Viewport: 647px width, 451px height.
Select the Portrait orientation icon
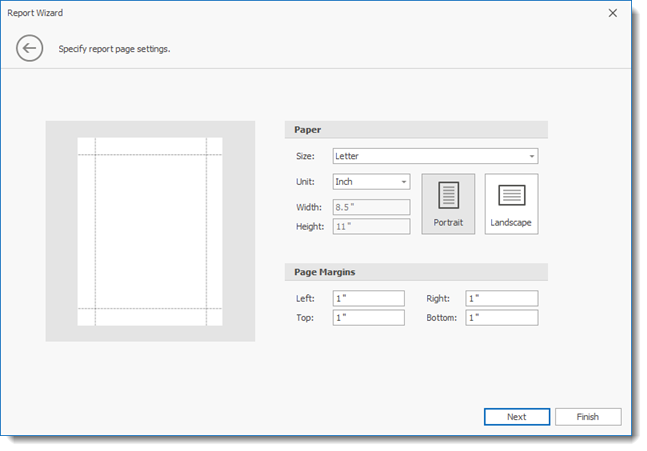pos(448,204)
